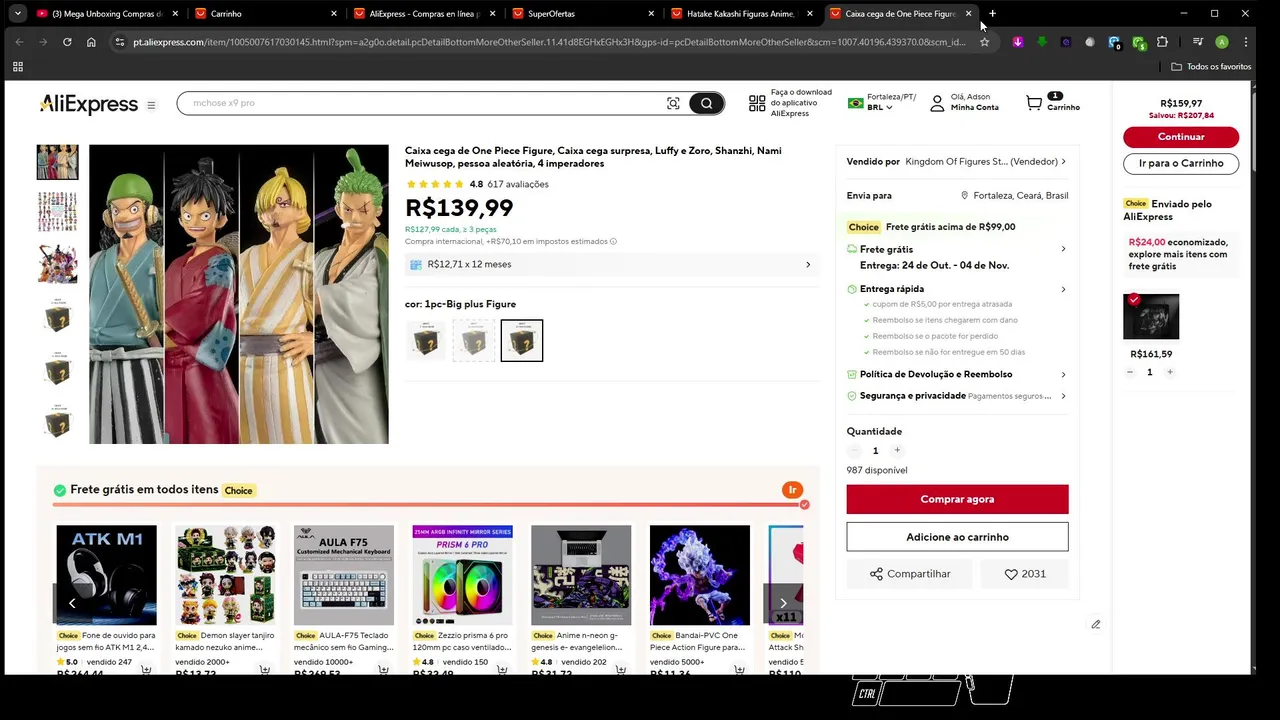Switch to the SuperOfertas tab
The image size is (1280, 720).
point(584,14)
